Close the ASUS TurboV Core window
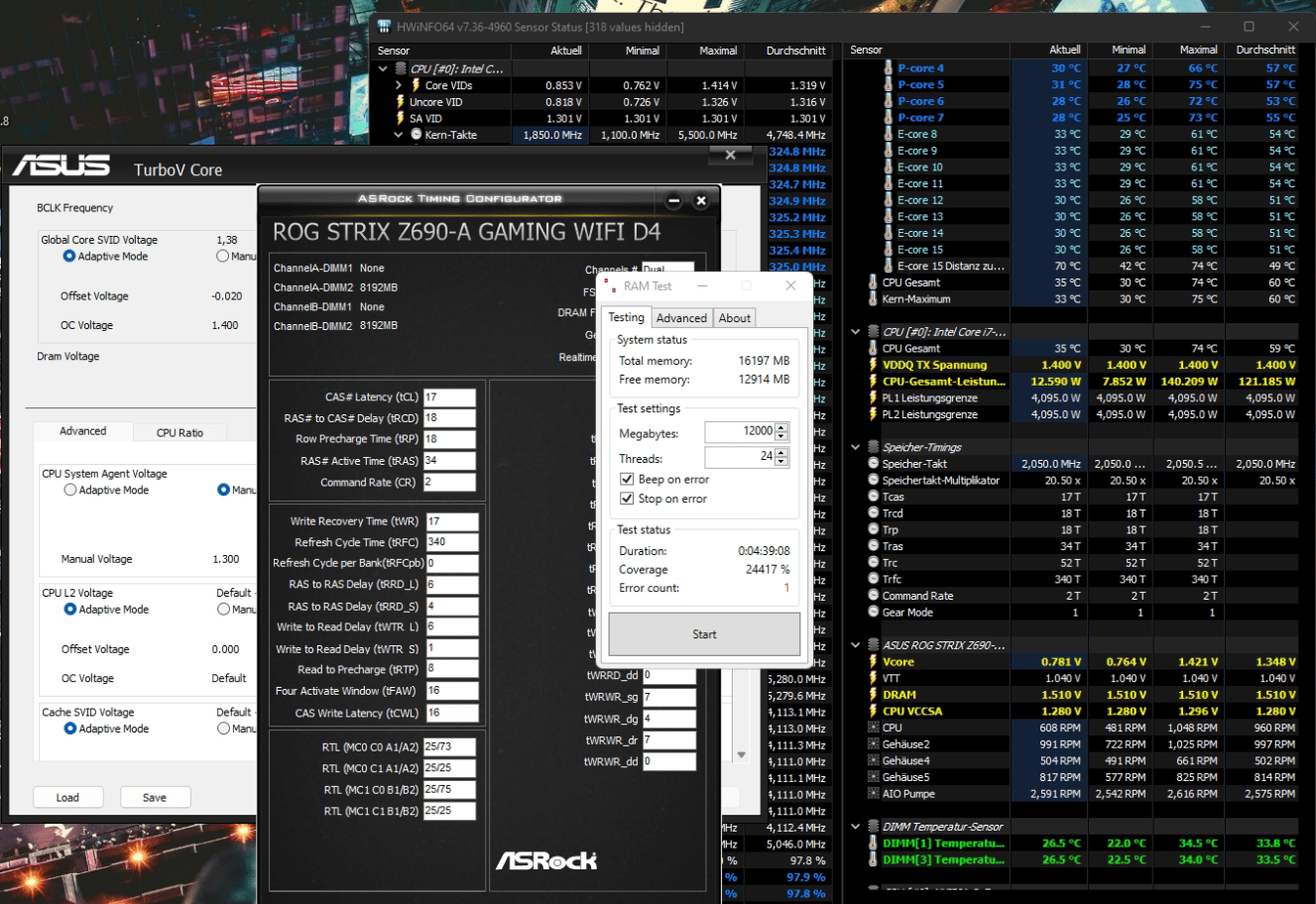Viewport: 1316px width, 904px height. coord(731,156)
